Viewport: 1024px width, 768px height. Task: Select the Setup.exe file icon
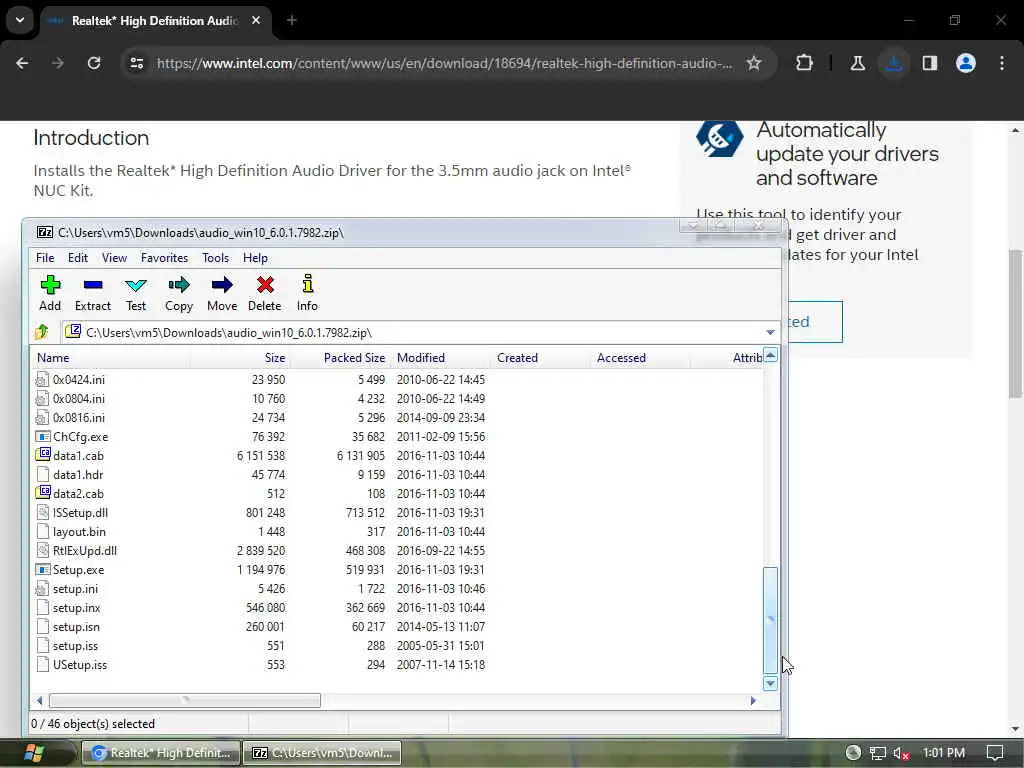[x=42, y=569]
